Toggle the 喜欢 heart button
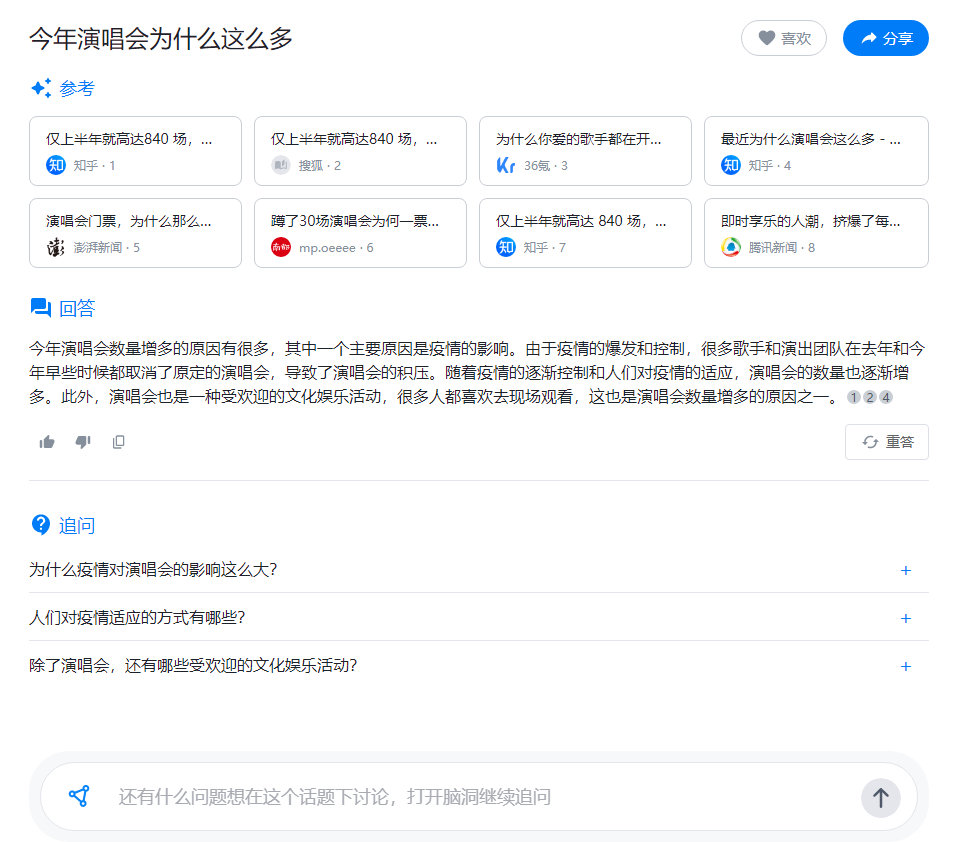The height and width of the screenshot is (842, 965). [x=783, y=38]
